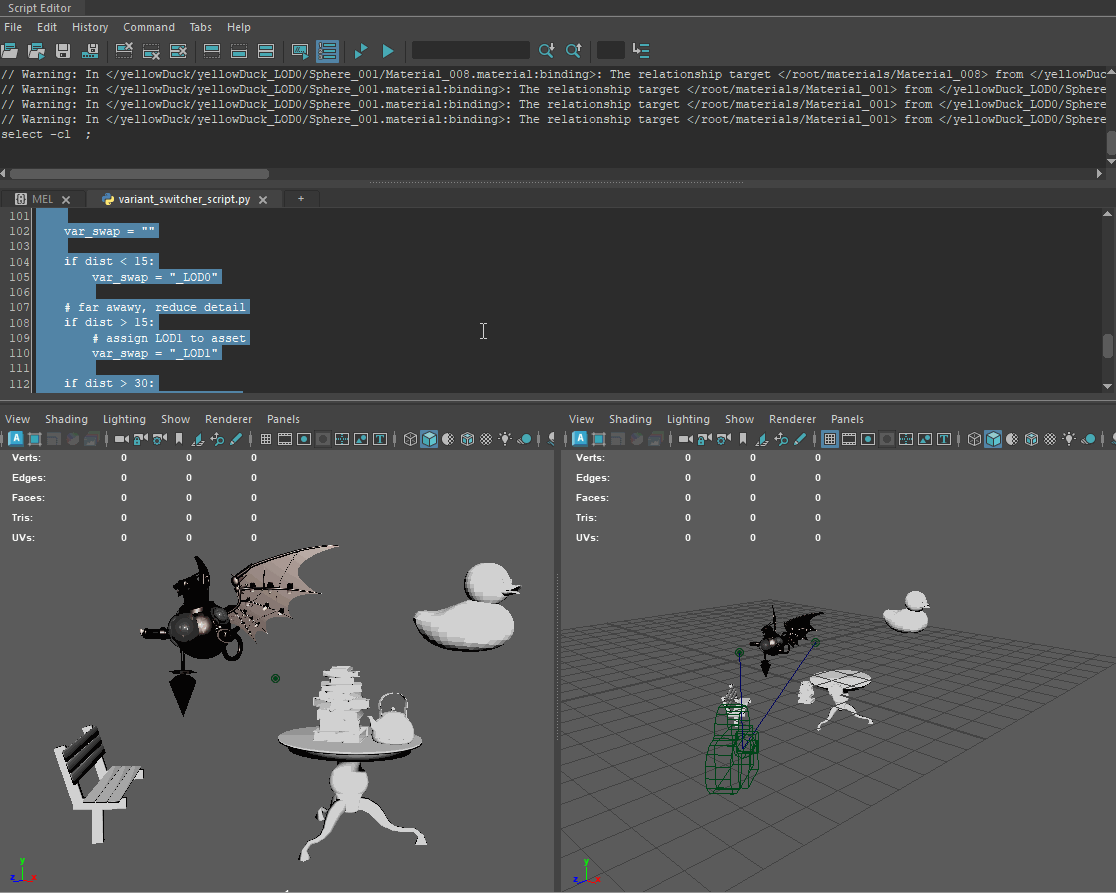Click Execute All double-arrow icon
Screen dimensions: 1116x893
point(361,50)
